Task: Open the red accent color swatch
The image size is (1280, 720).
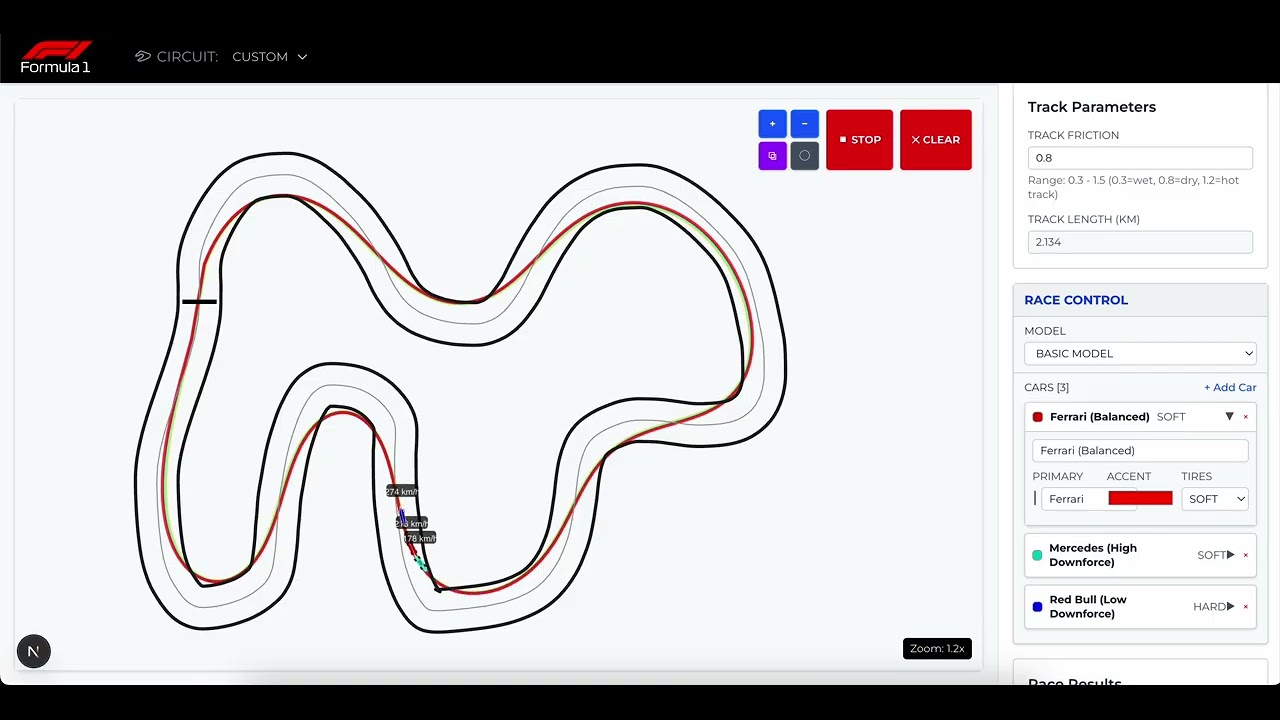Action: click(1140, 499)
